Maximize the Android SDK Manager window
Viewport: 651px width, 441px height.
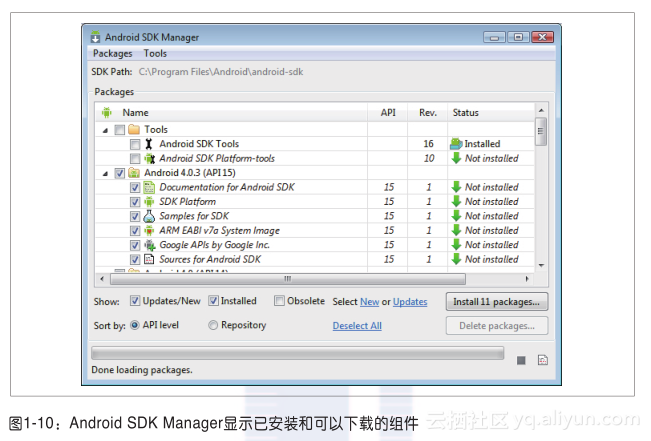click(518, 37)
